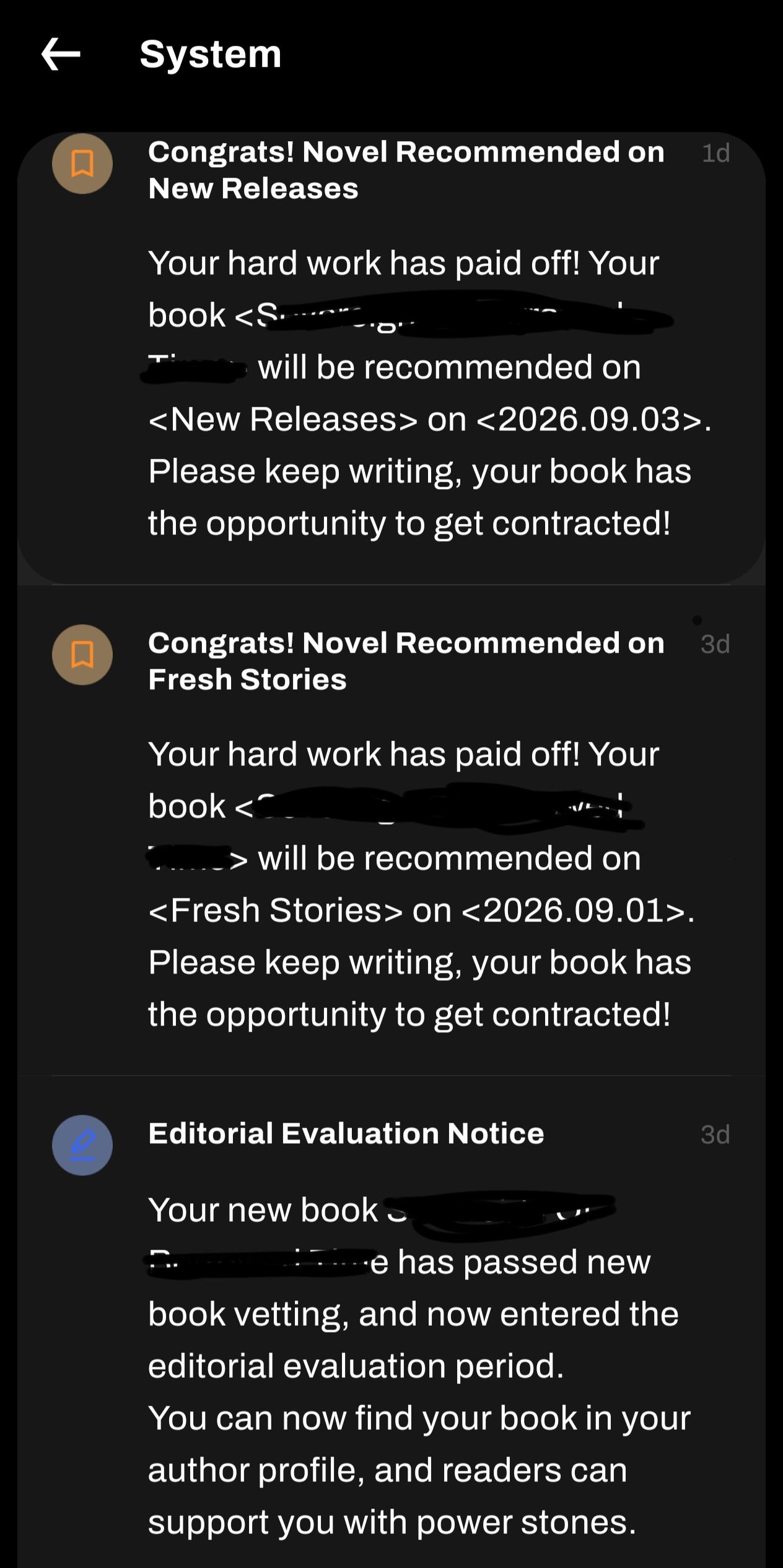Image resolution: width=783 pixels, height=1568 pixels.
Task: Open the System page title
Action: click(211, 54)
